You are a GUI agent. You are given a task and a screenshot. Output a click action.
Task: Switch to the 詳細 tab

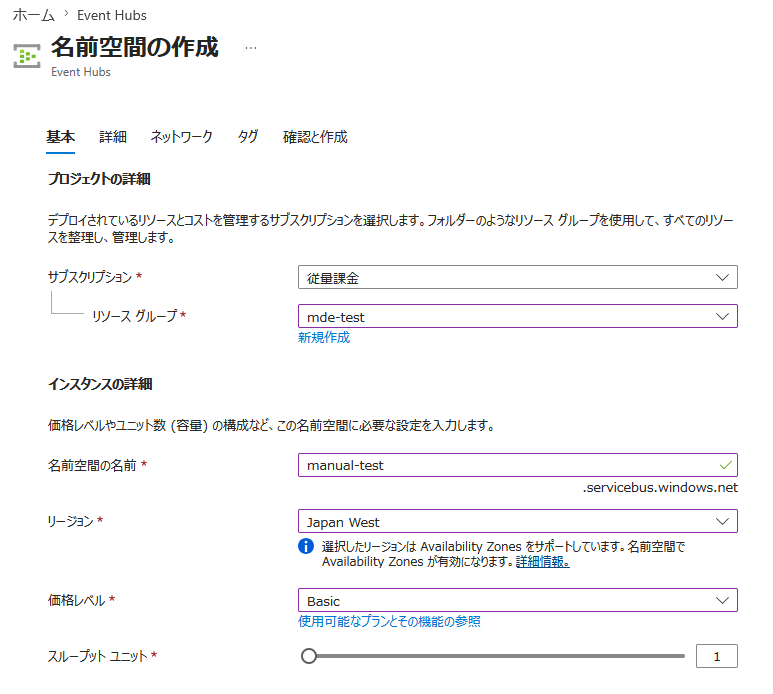(x=113, y=137)
